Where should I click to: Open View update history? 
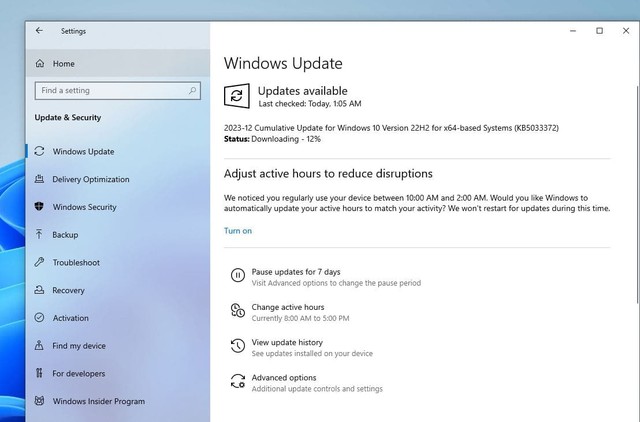tap(287, 342)
